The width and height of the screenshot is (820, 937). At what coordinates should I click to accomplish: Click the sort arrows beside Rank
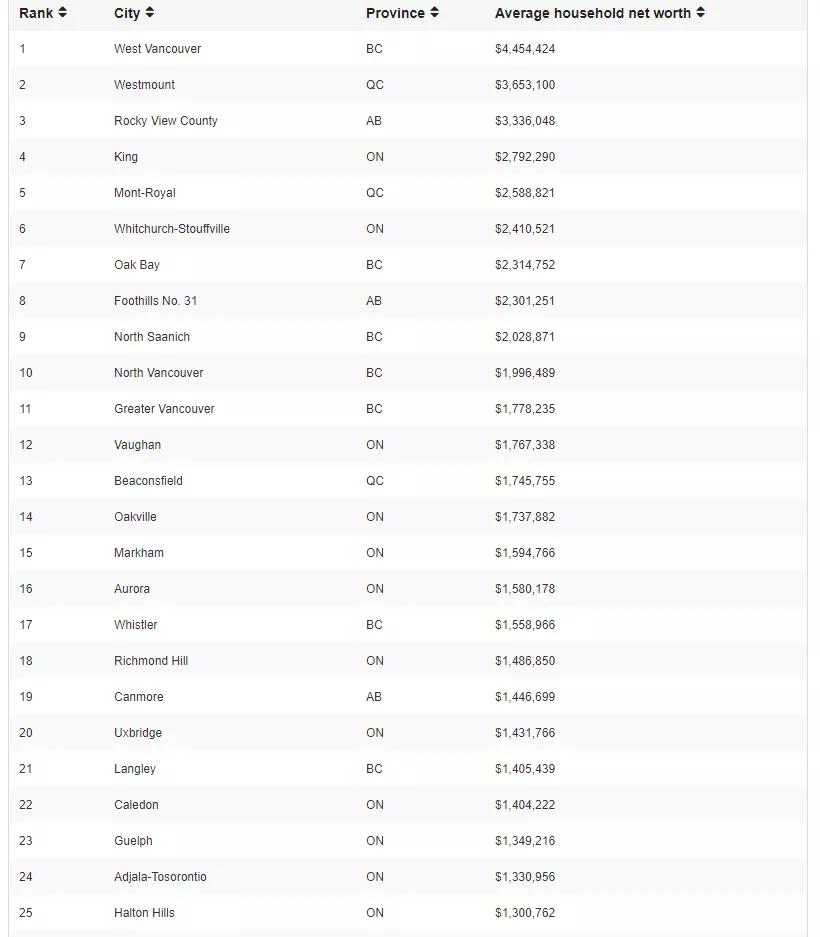[63, 13]
